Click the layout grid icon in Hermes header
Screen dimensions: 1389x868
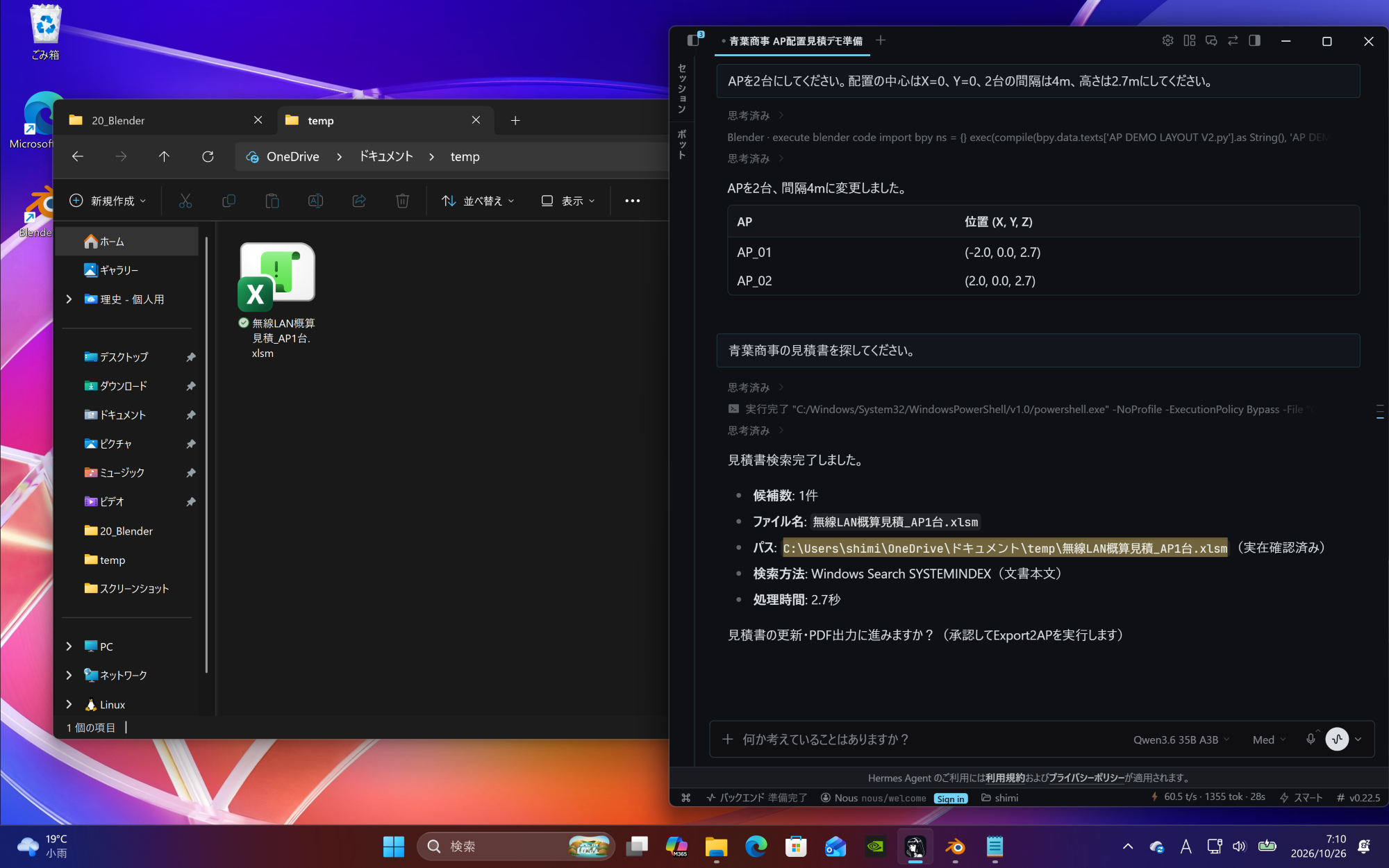[1190, 41]
